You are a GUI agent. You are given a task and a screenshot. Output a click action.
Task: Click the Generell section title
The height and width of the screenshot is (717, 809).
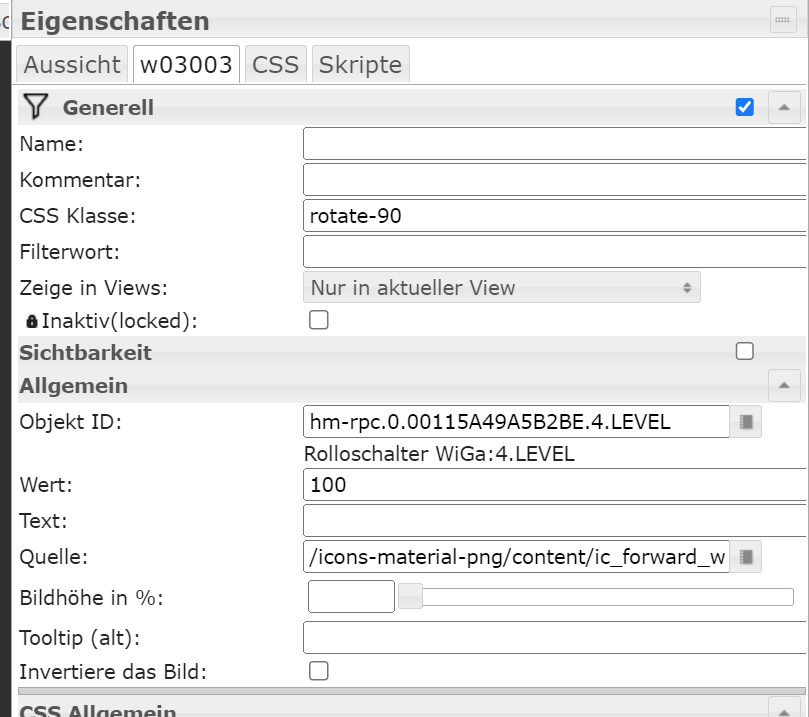tap(108, 107)
